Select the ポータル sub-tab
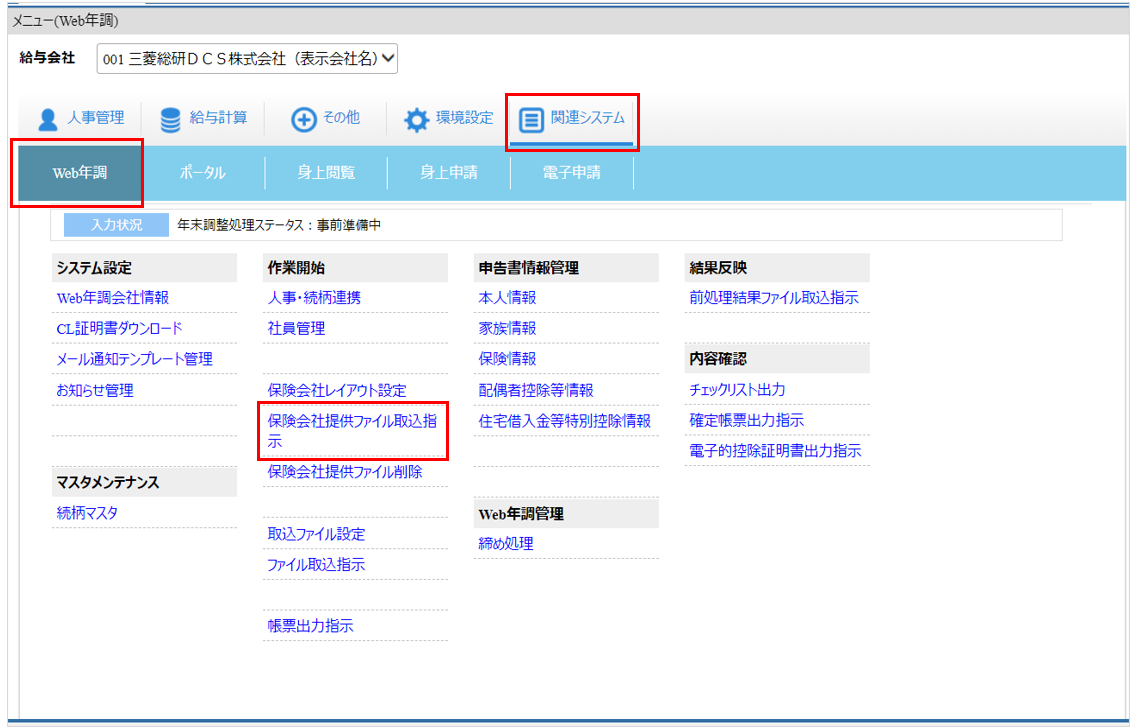Image resolution: width=1133 pixels, height=728 pixels. point(203,173)
